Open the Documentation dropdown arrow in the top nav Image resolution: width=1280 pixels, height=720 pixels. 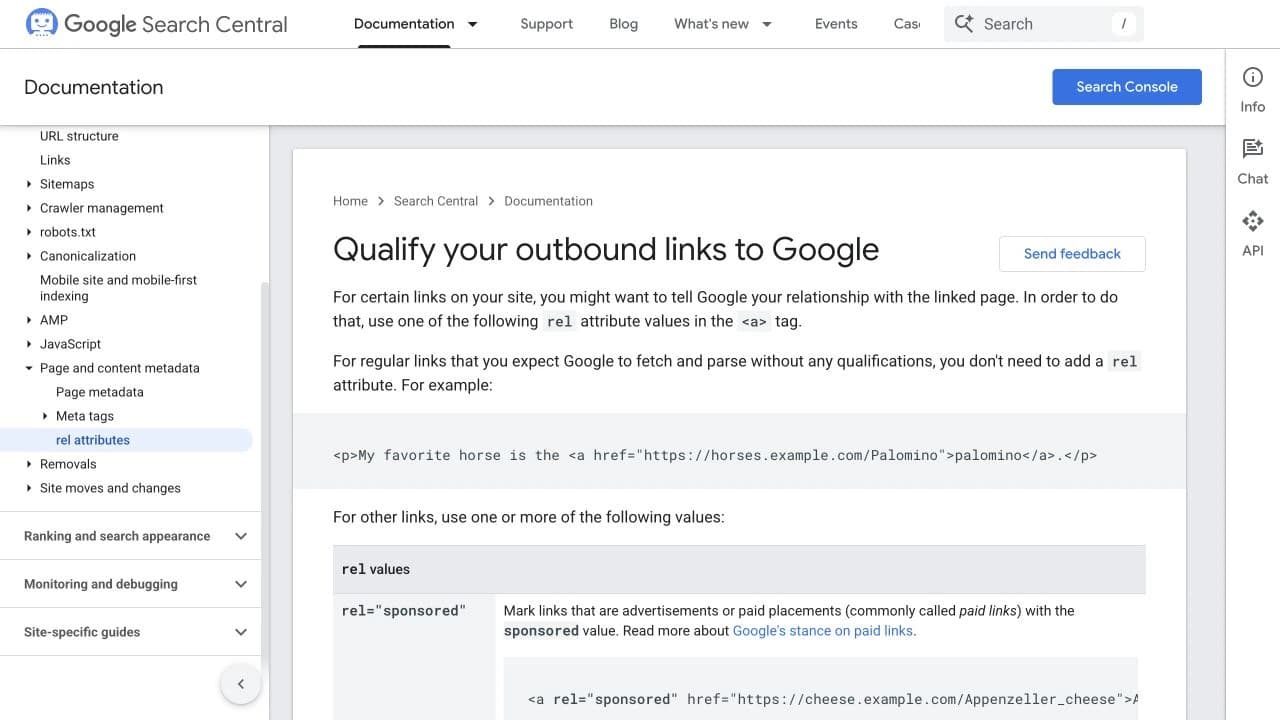pos(473,24)
